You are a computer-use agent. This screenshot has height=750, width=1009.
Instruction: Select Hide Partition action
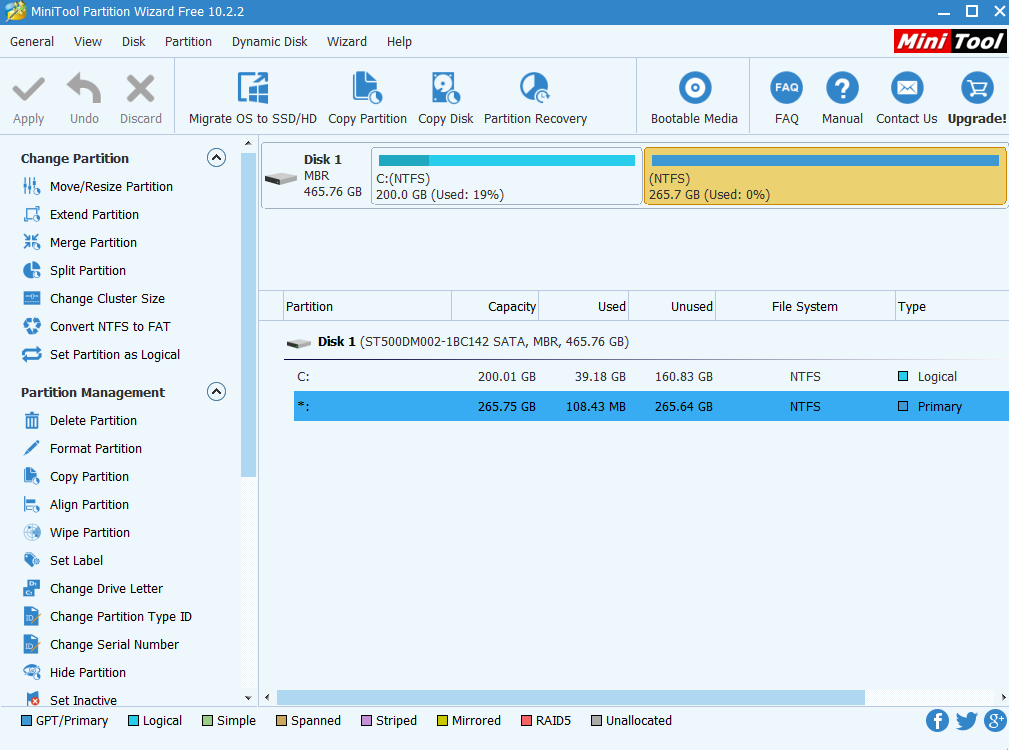[x=75, y=673]
